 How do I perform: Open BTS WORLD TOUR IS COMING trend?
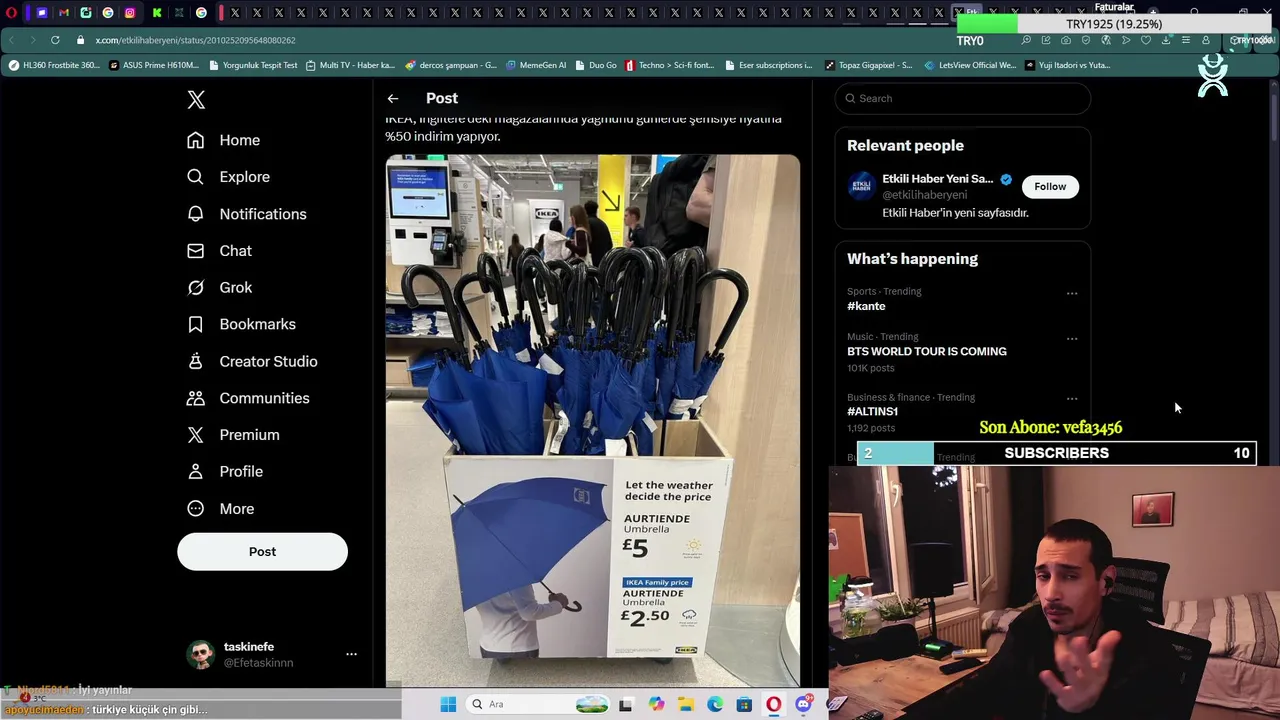(x=927, y=351)
